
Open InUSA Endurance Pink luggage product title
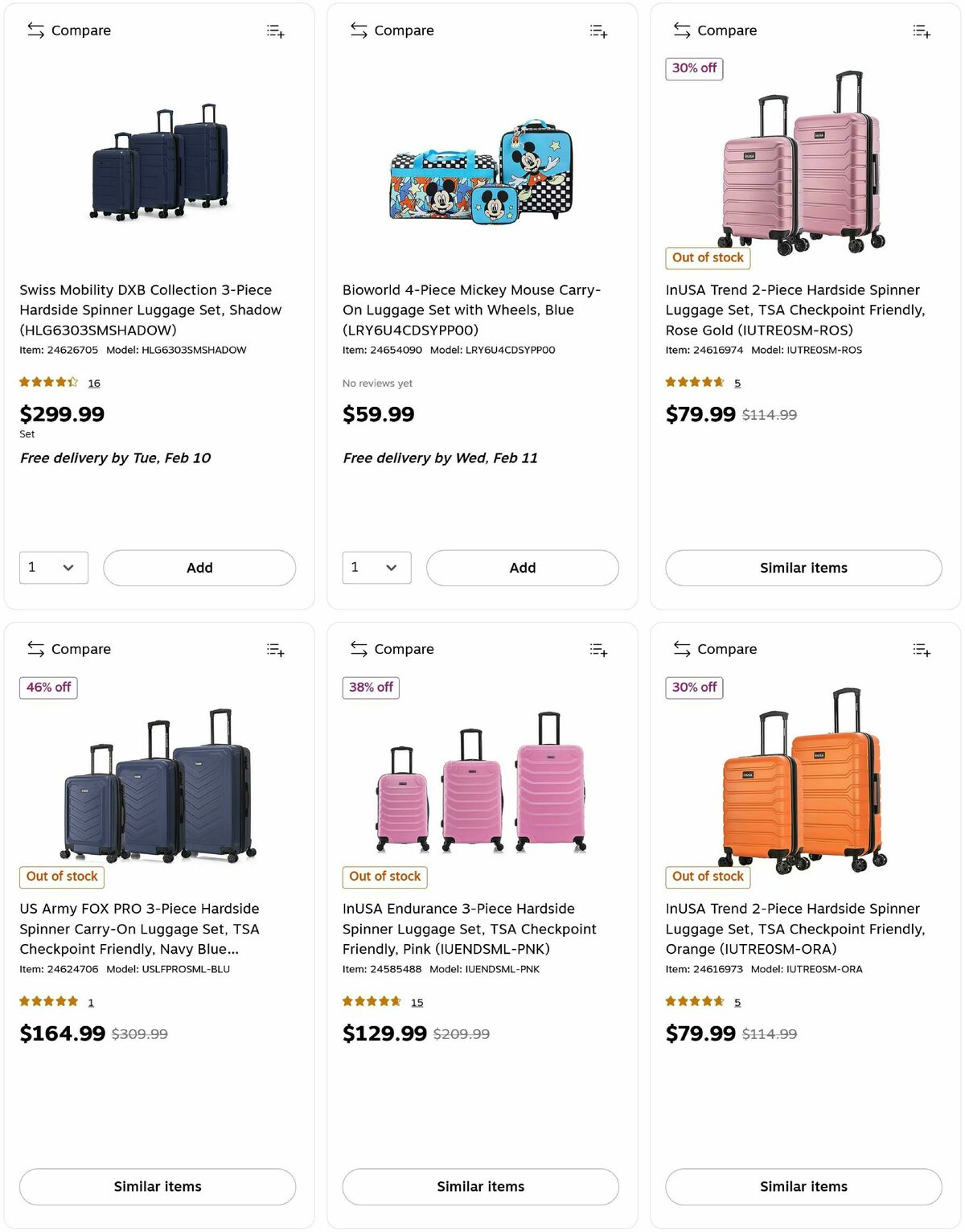pos(470,929)
